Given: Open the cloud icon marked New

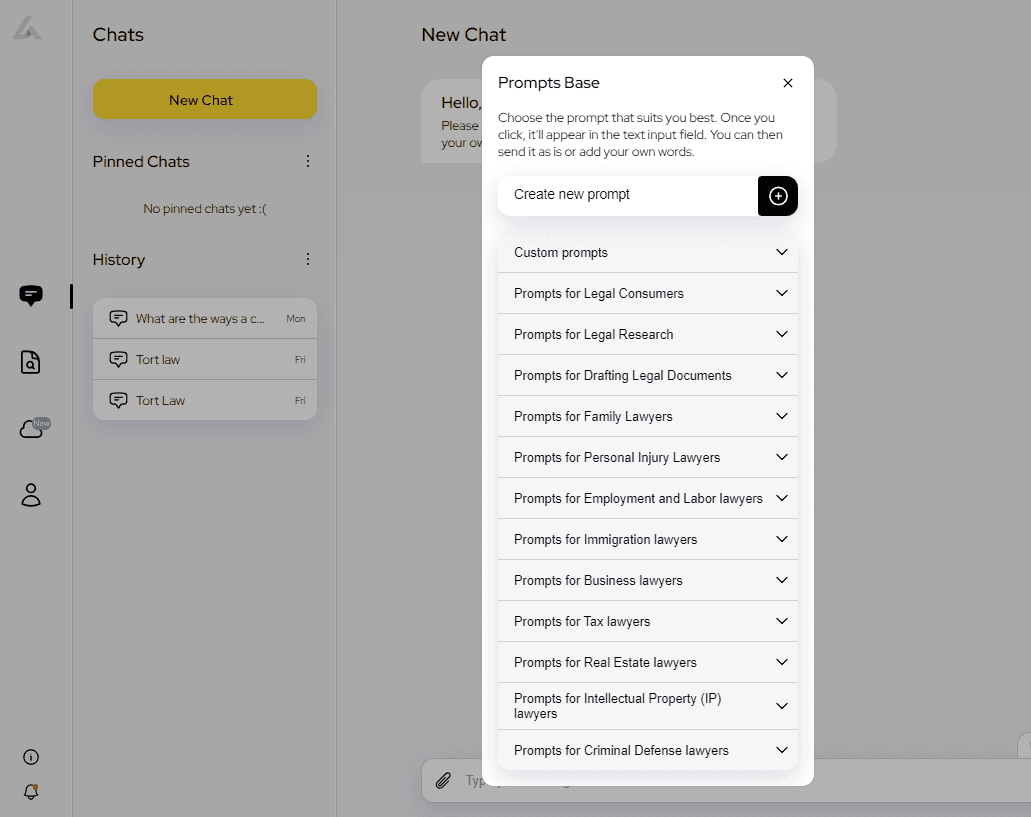Looking at the screenshot, I should pyautogui.click(x=34, y=428).
